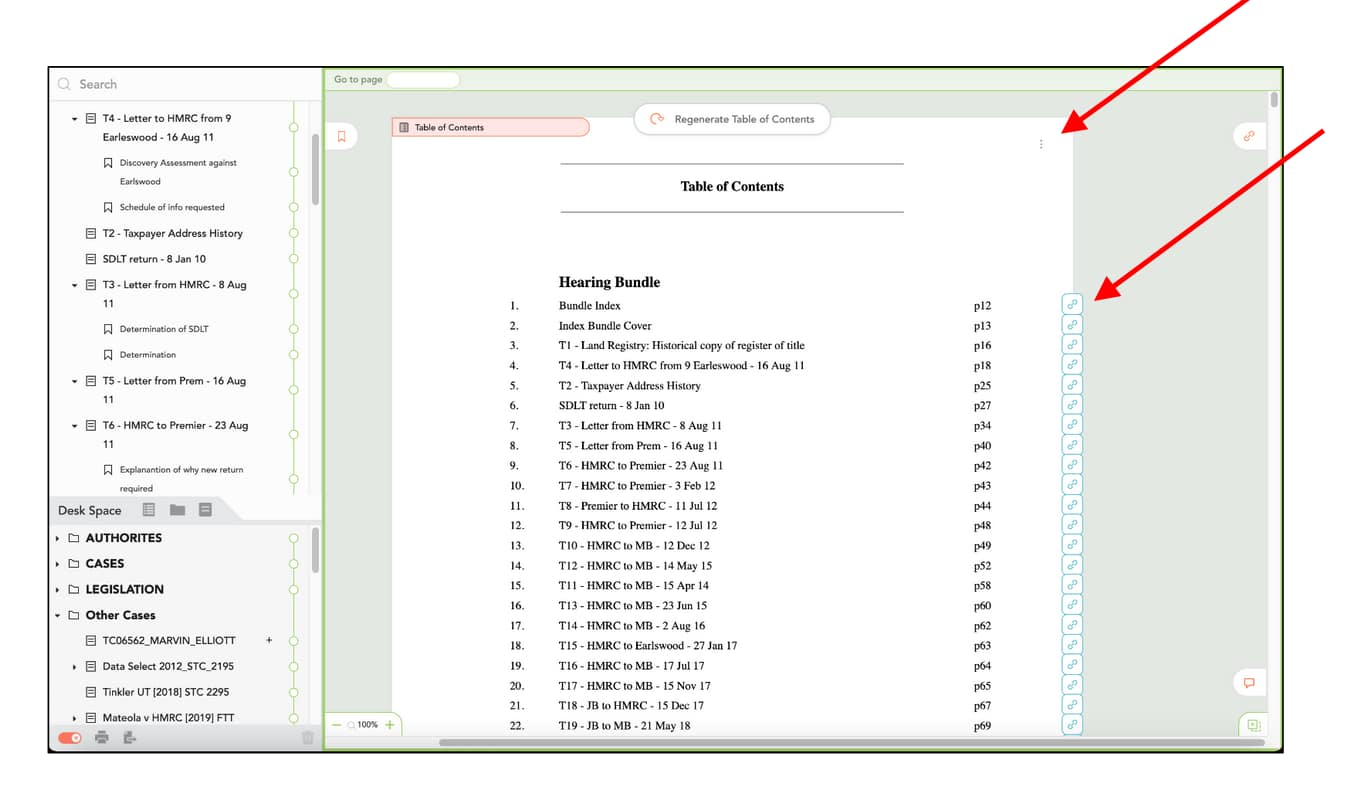
Task: Collapse the Other Cases folder
Action: pos(58,614)
